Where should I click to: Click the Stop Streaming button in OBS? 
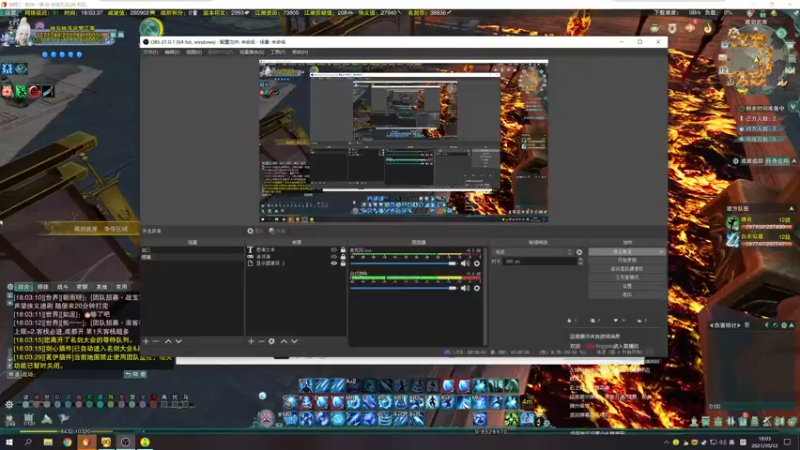pyautogui.click(x=627, y=252)
